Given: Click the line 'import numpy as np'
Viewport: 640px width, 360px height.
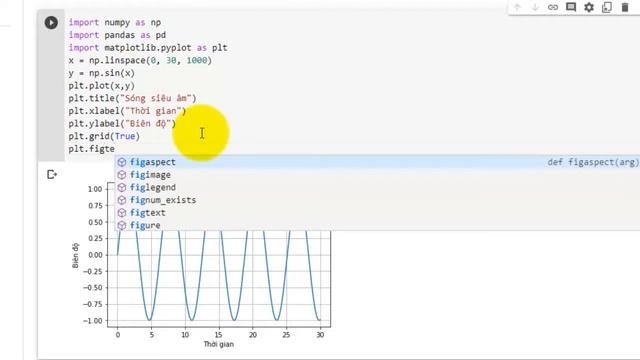Looking at the screenshot, I should (115, 22).
